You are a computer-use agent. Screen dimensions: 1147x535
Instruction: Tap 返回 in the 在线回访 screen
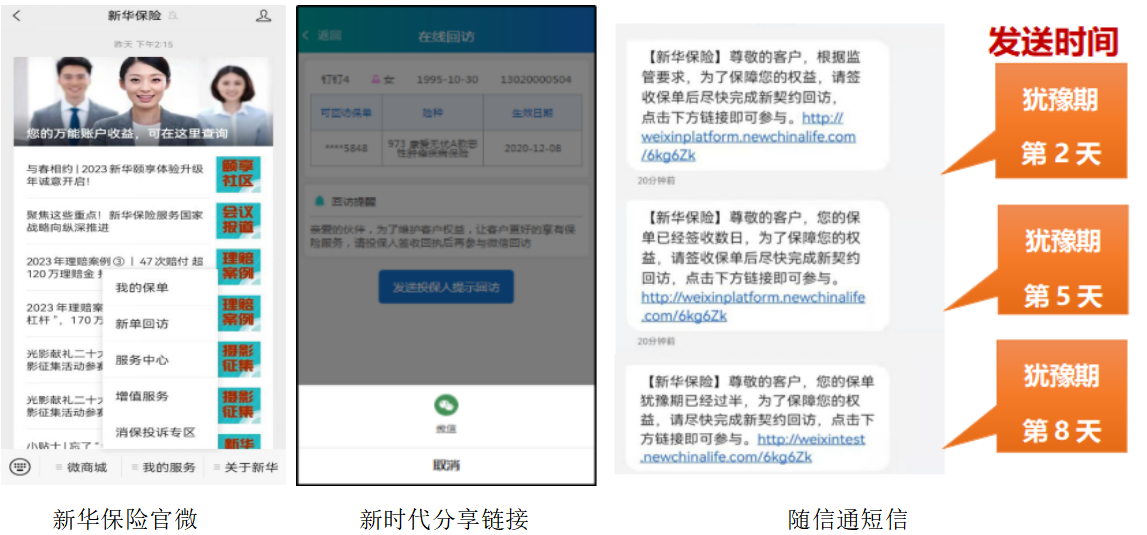point(322,35)
